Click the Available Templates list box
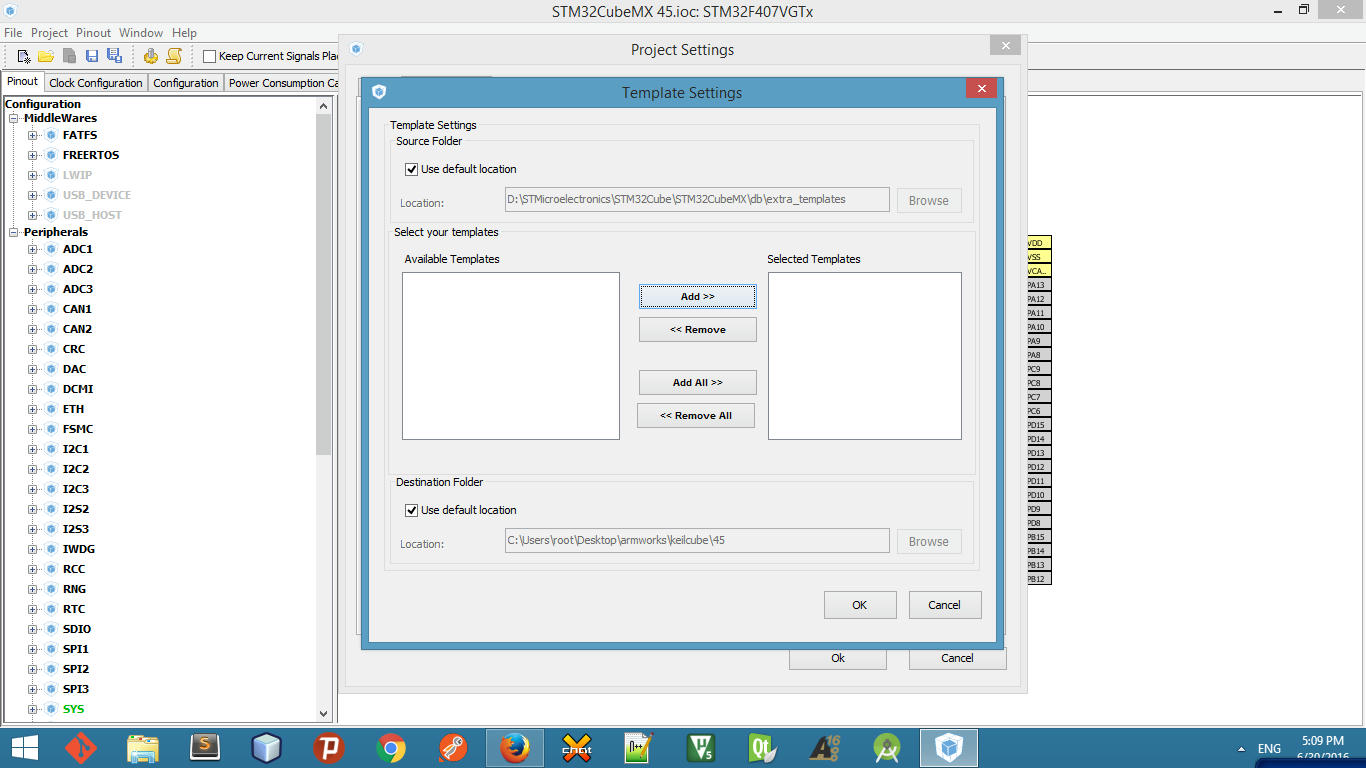Image resolution: width=1366 pixels, height=768 pixels. pos(511,356)
